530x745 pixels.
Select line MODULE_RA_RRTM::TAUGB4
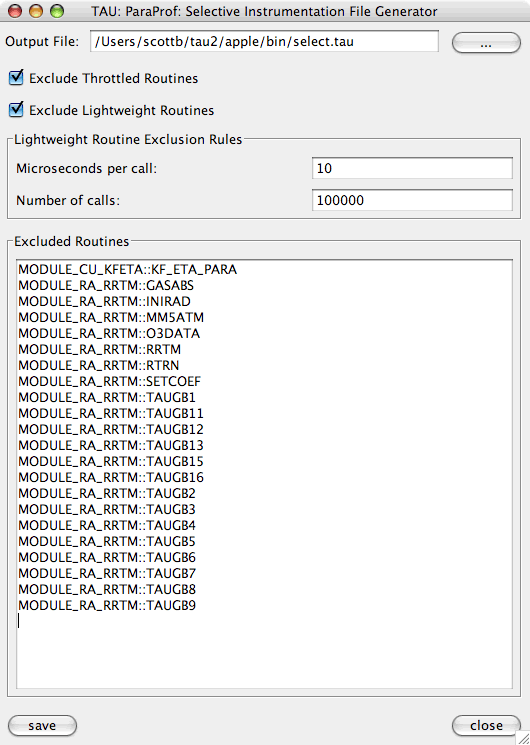point(106,525)
